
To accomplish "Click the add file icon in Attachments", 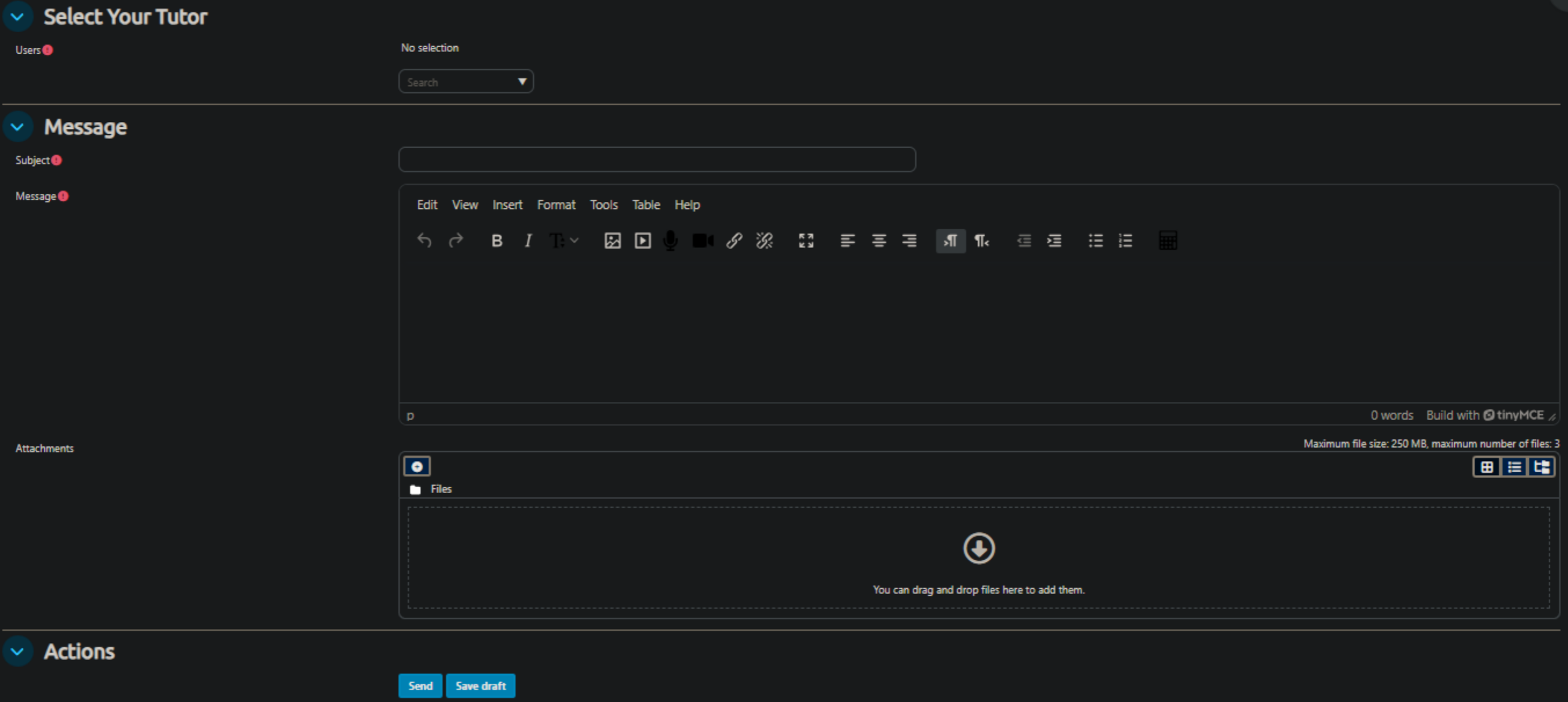I will click(417, 466).
